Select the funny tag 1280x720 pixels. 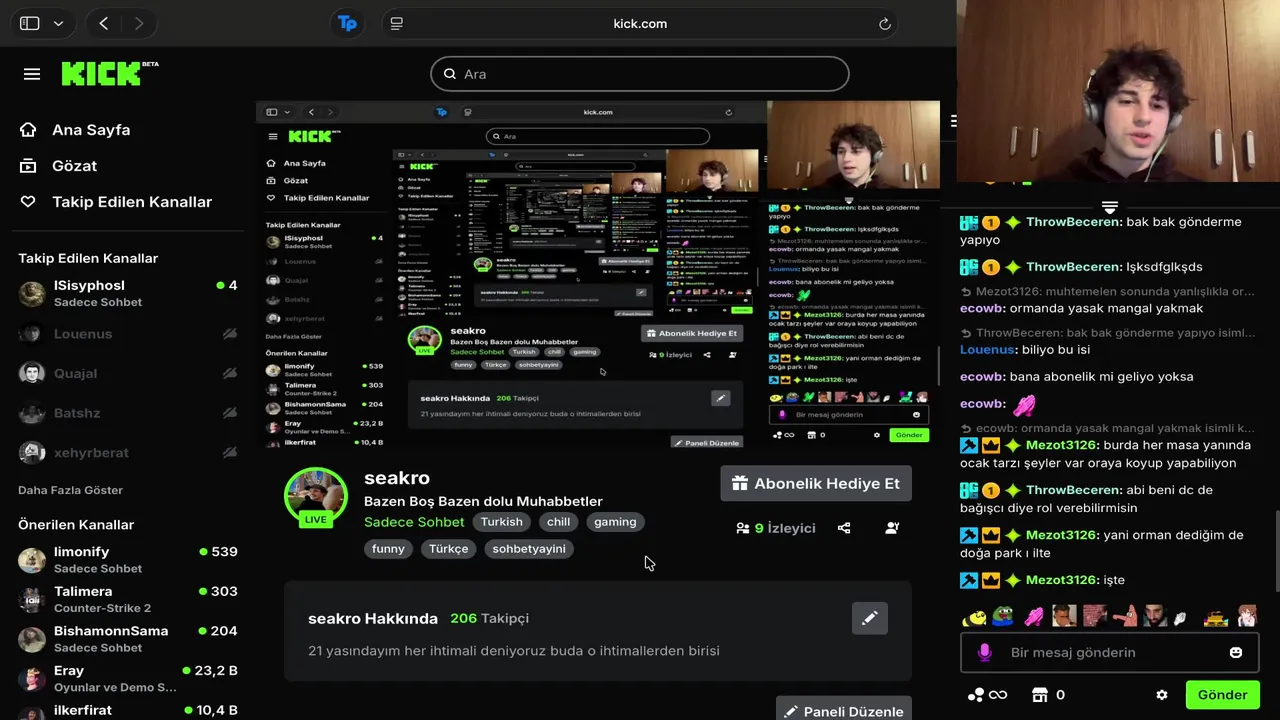click(388, 549)
